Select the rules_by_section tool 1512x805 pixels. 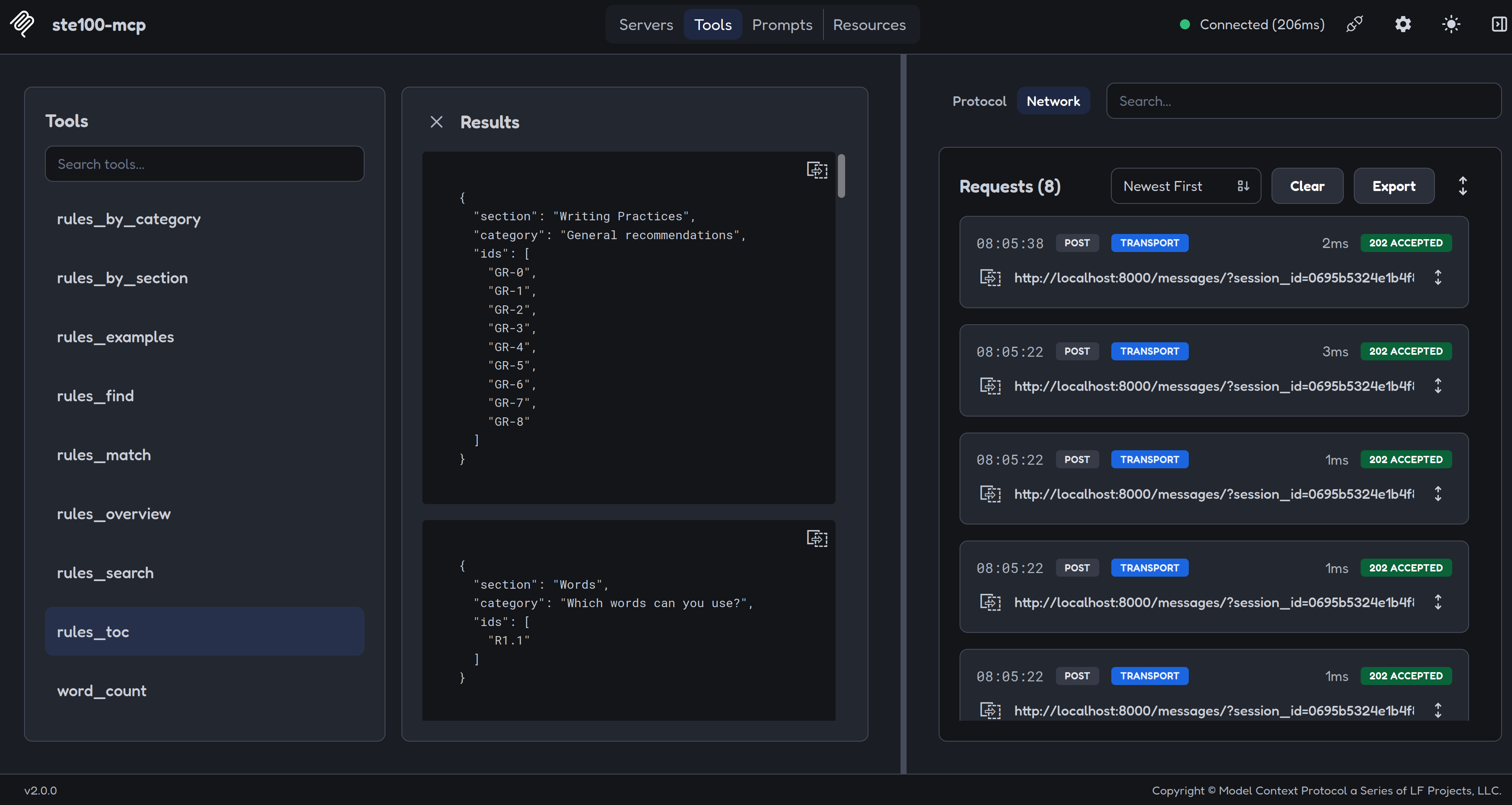point(204,278)
